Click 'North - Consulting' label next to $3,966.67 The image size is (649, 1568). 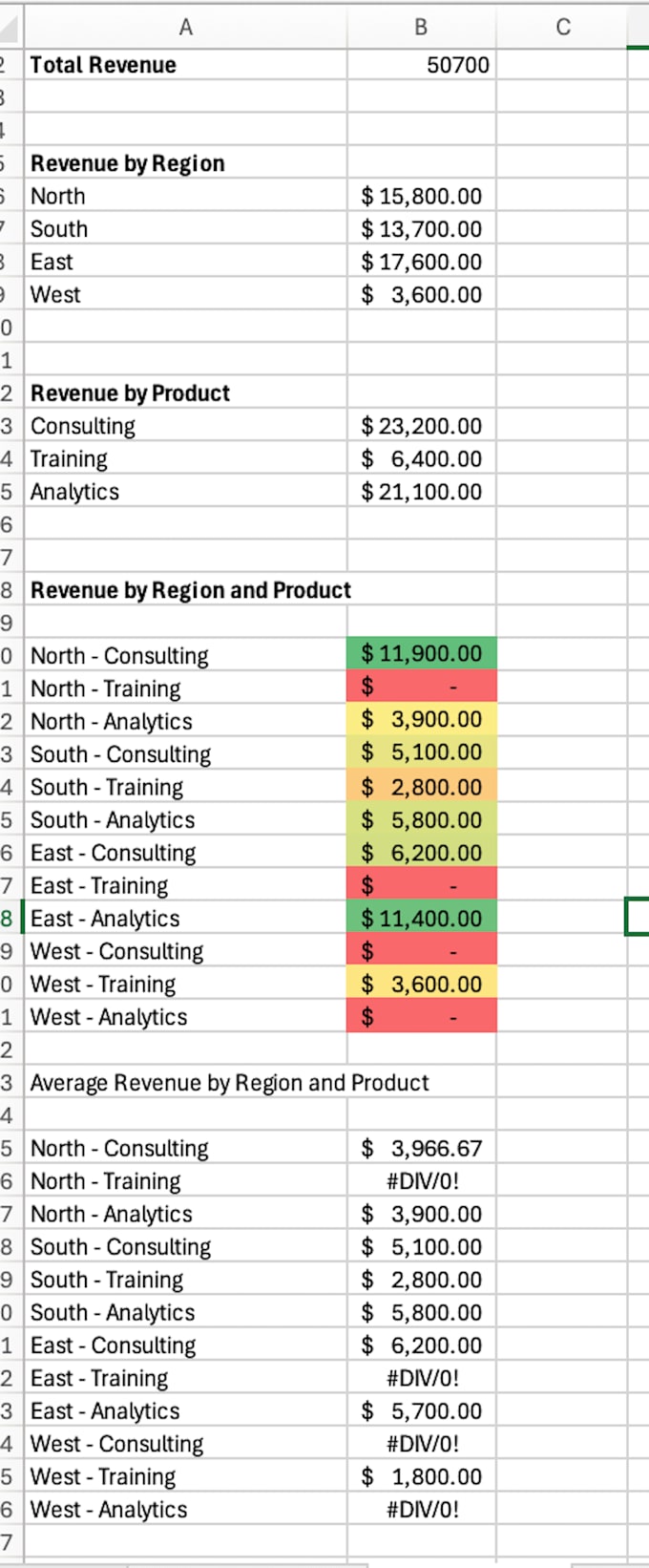185,1148
